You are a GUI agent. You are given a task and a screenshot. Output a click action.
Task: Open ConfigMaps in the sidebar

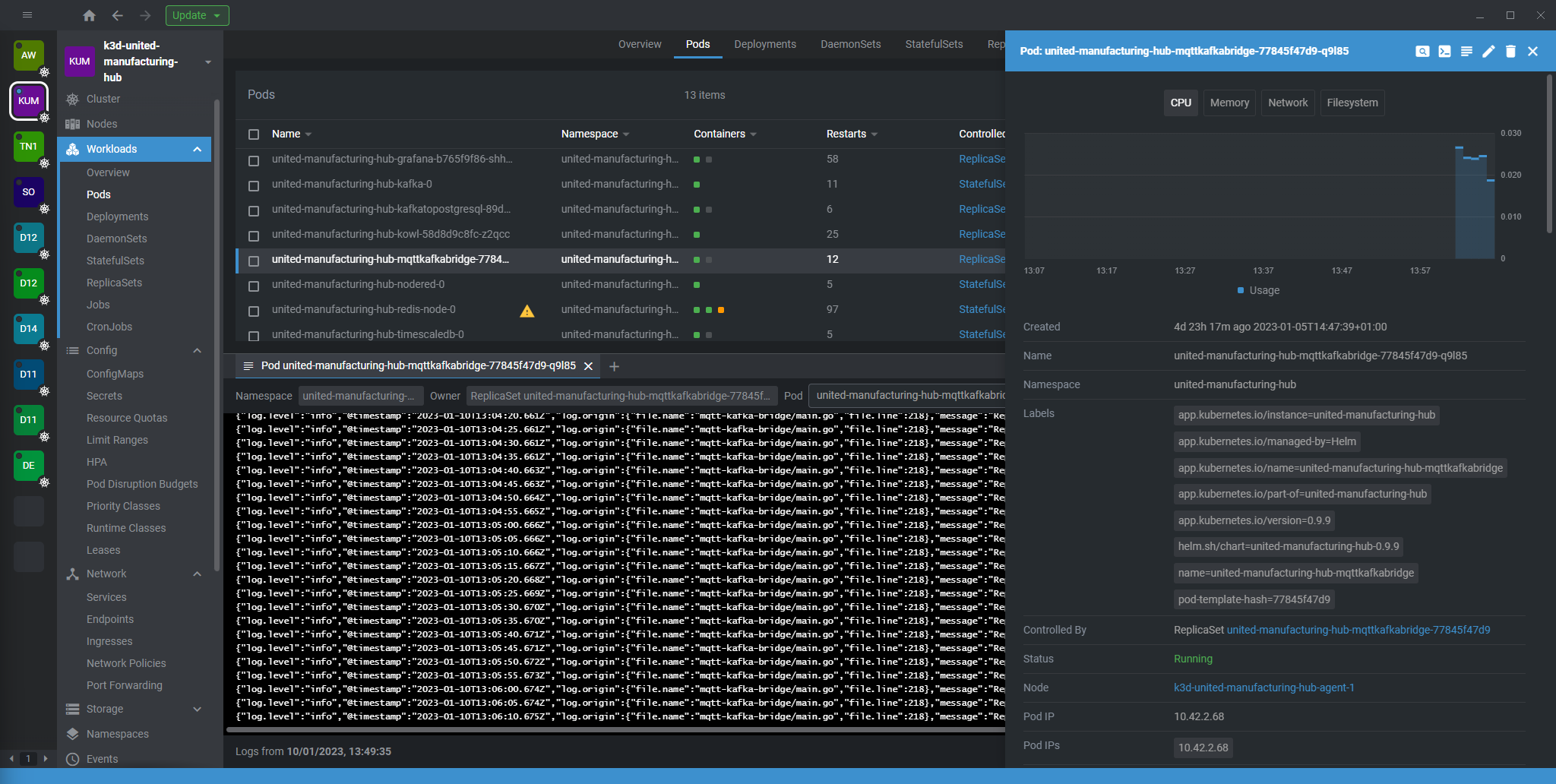(x=115, y=374)
